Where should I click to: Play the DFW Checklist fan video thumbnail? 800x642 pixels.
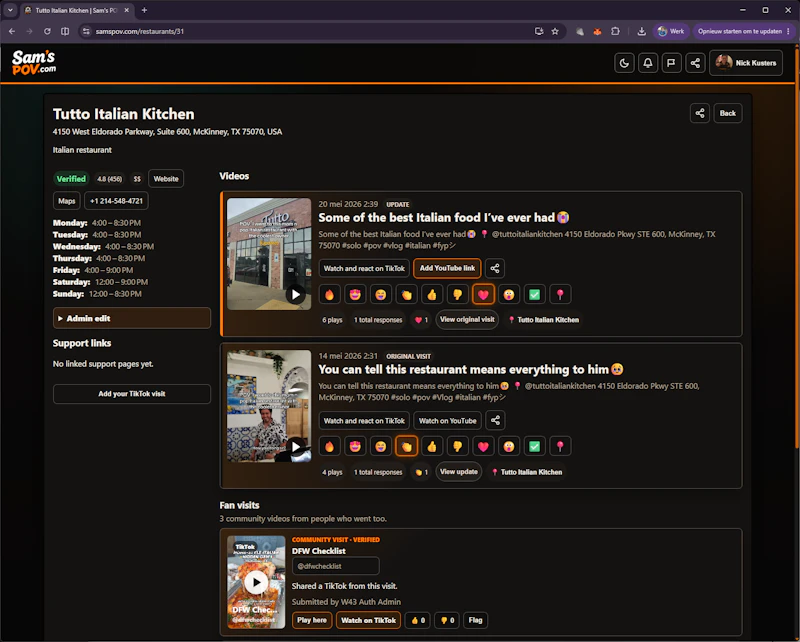[256, 582]
